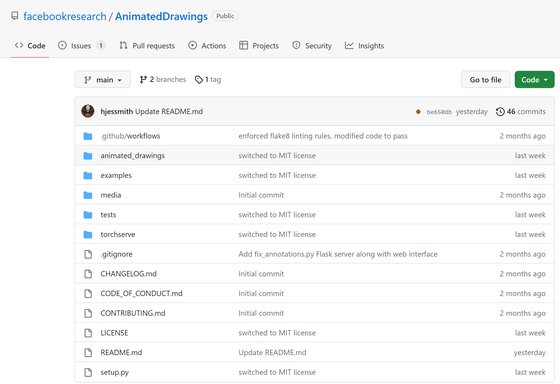Screen dimensions: 560x384
Task: Click the file icon for LICENSE
Action: 88,333
